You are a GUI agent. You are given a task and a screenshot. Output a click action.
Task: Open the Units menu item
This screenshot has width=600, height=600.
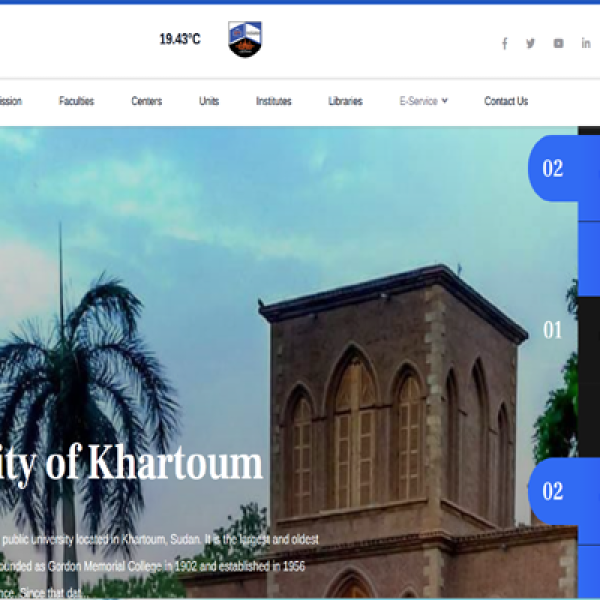209,101
